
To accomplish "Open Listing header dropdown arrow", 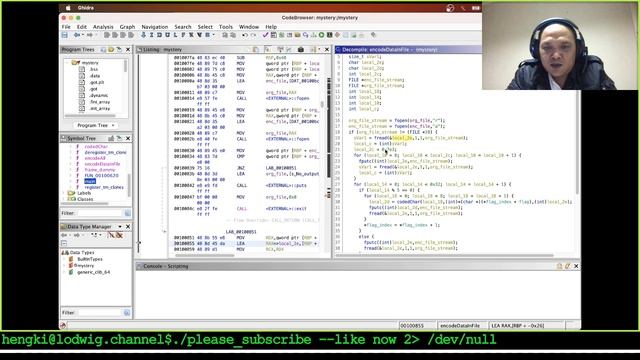I will (x=319, y=49).
